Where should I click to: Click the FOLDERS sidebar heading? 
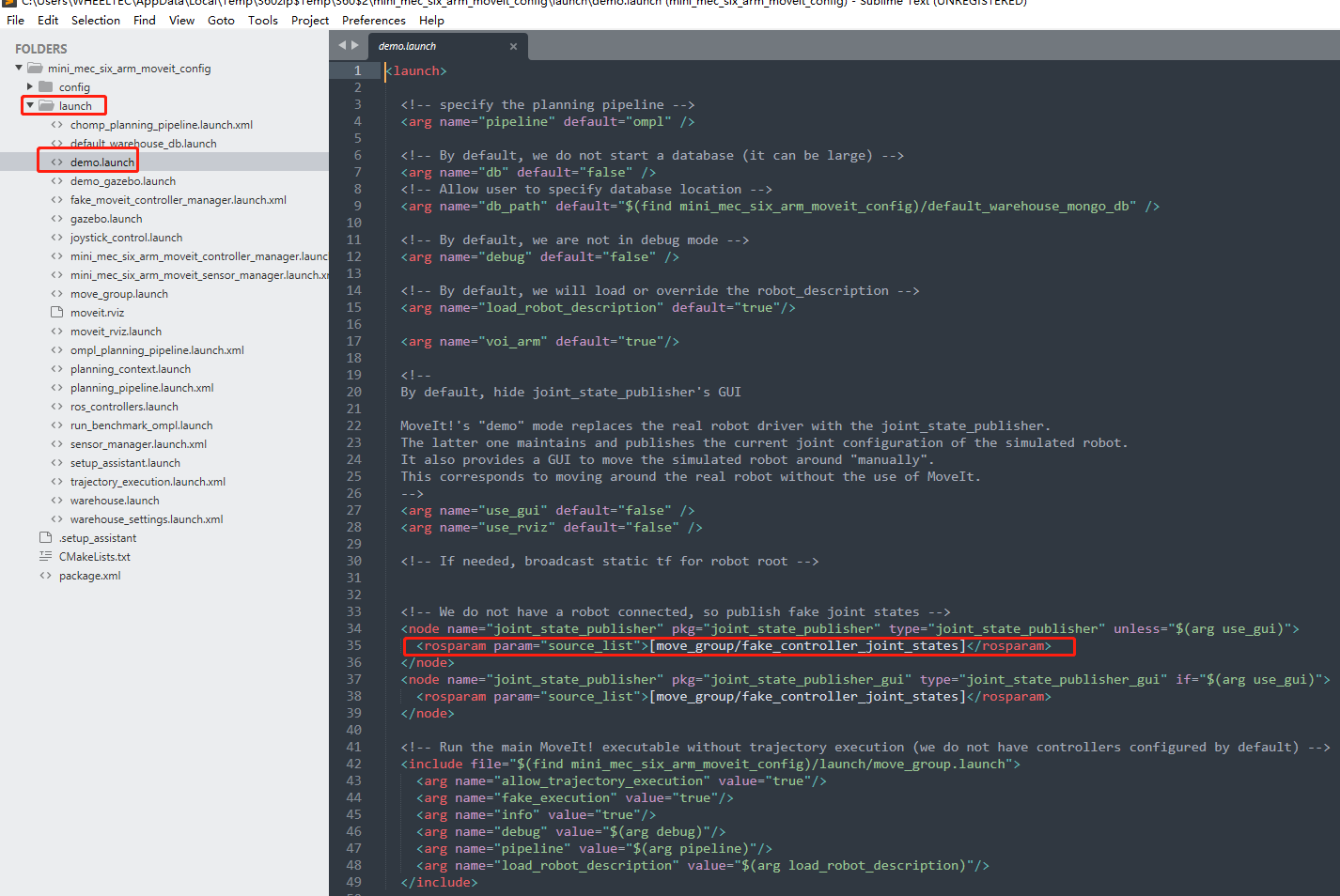tap(41, 49)
